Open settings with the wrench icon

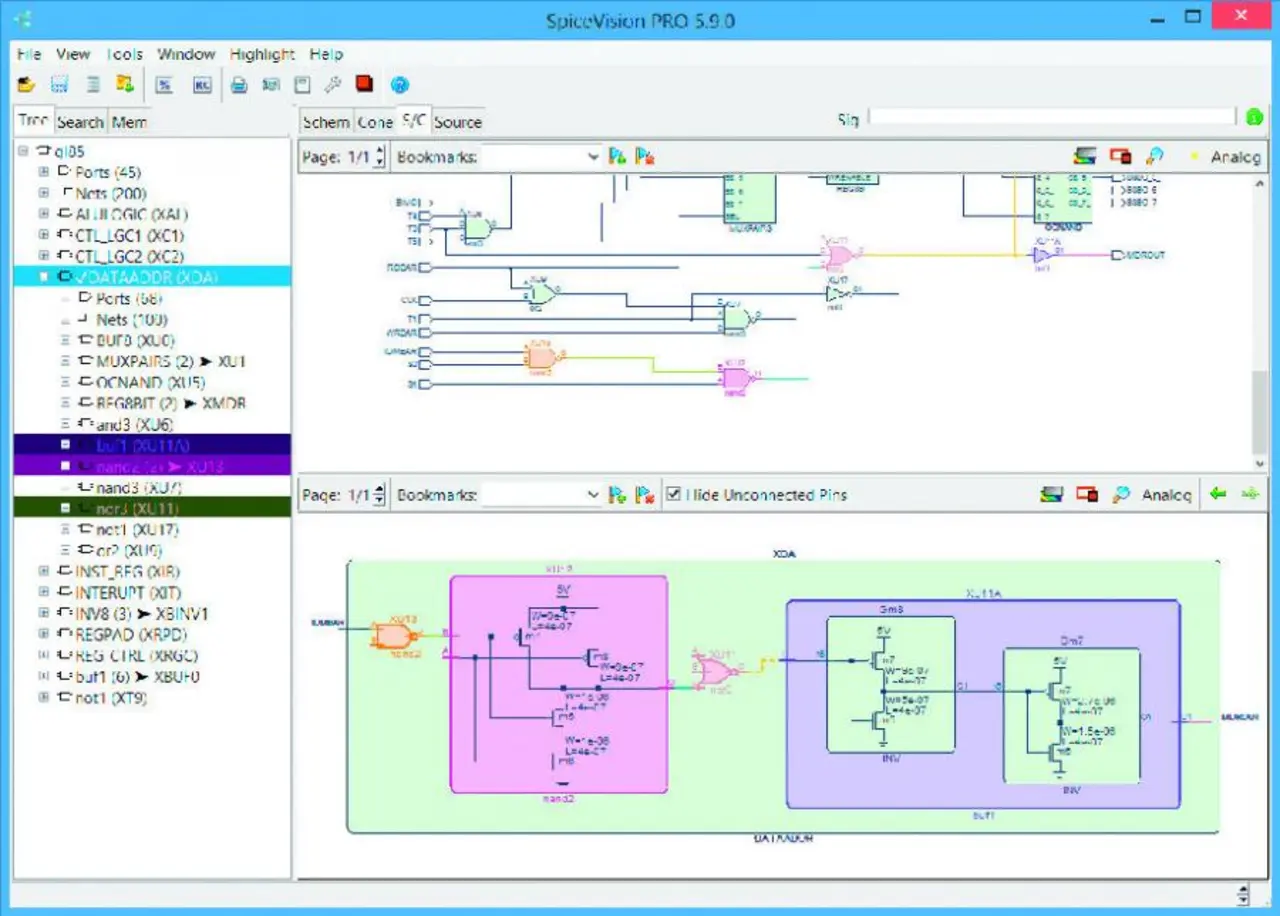(334, 84)
